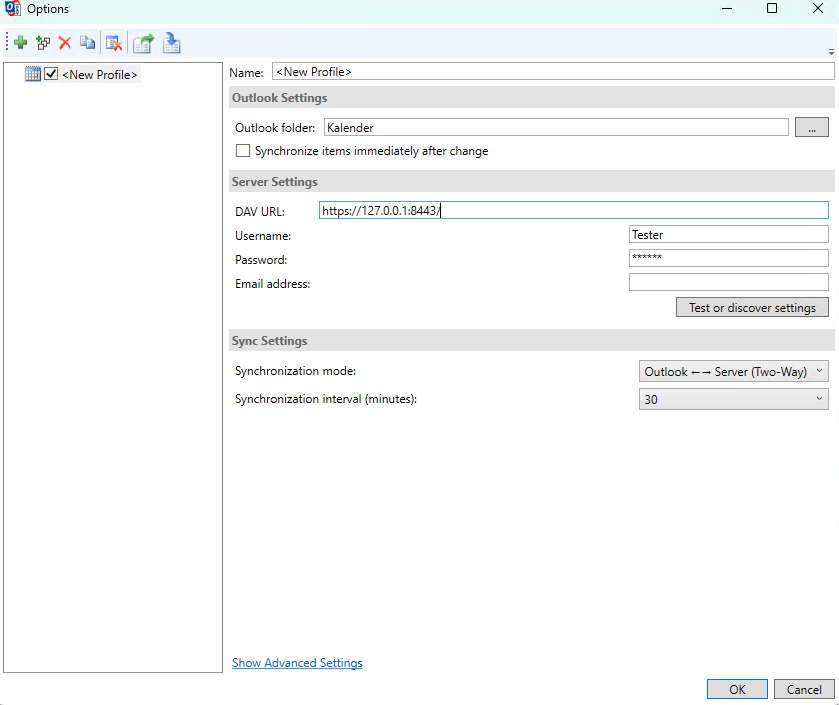The height and width of the screenshot is (705, 839).
Task: Enable Synchronize items immediately after change
Action: click(242, 151)
